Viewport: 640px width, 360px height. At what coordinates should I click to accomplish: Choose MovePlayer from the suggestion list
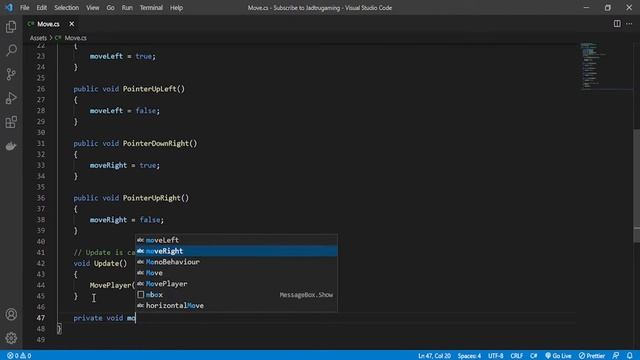(236, 284)
